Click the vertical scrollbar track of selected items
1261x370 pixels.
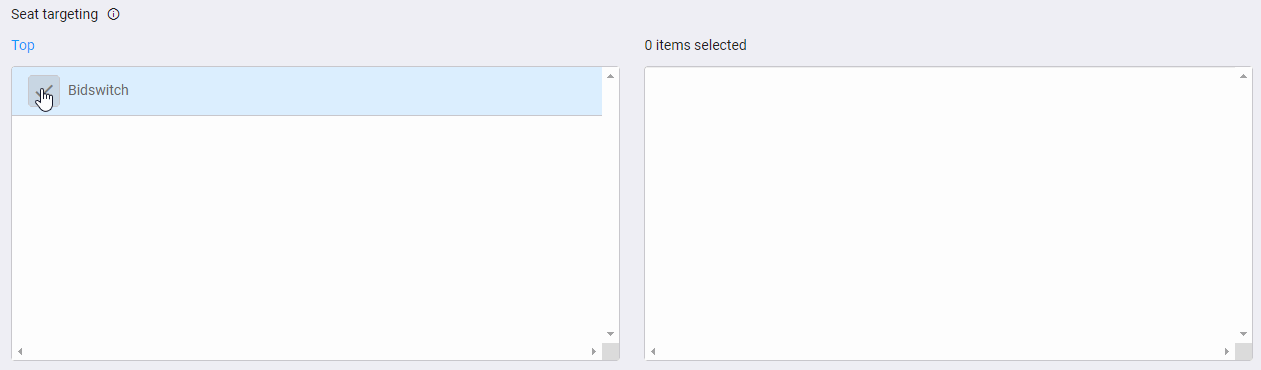pos(1243,205)
